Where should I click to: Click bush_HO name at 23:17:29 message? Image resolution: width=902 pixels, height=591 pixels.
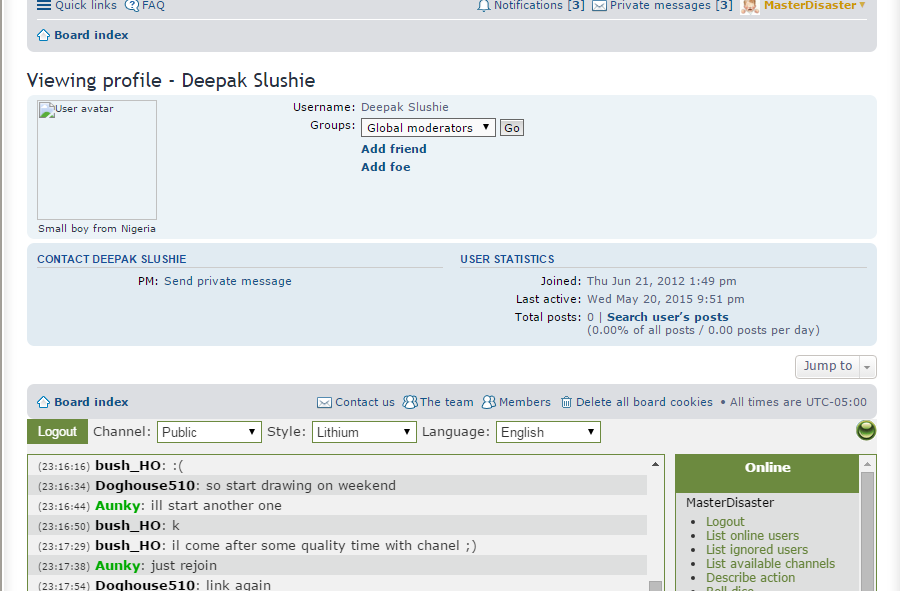point(128,546)
